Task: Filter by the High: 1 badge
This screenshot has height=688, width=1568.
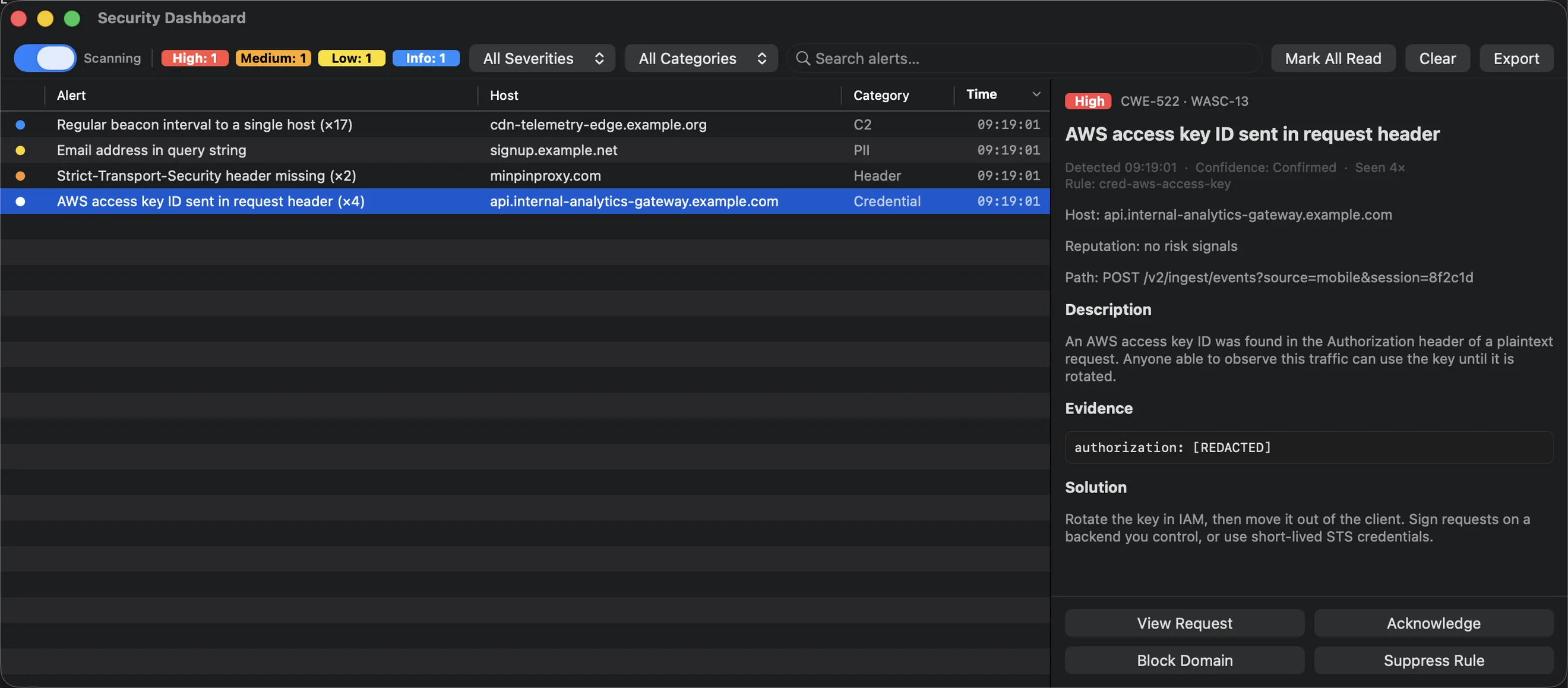Action: coord(194,58)
